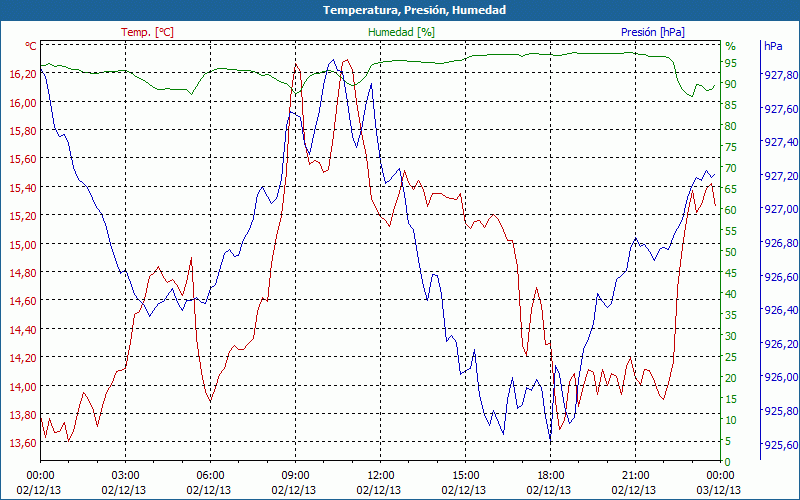Click the pressure axis value '925,80'
The image size is (800, 500).
780,411
